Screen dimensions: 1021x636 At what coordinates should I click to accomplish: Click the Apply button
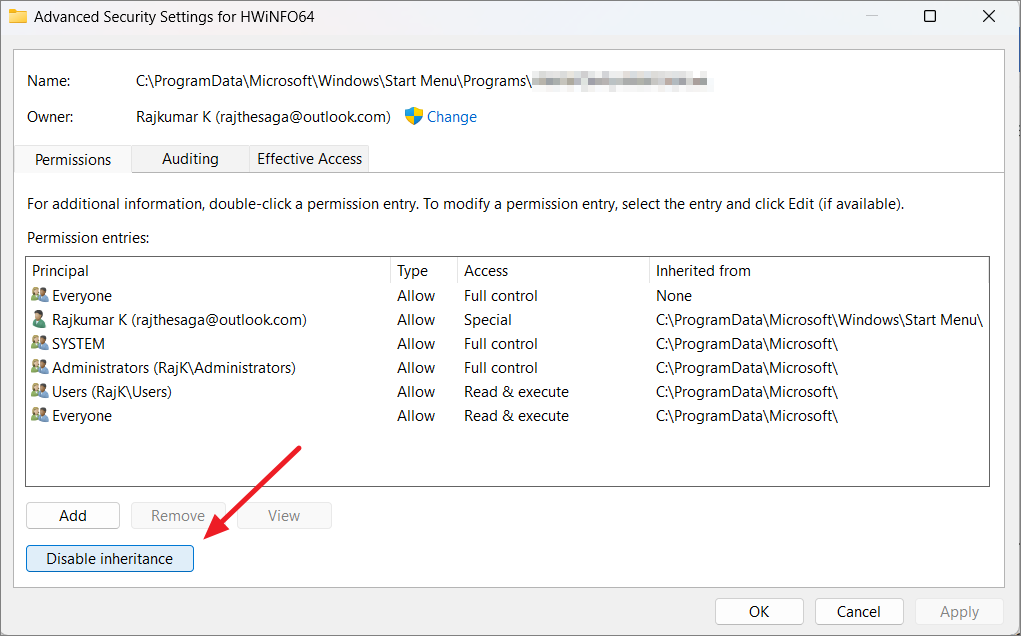[958, 611]
